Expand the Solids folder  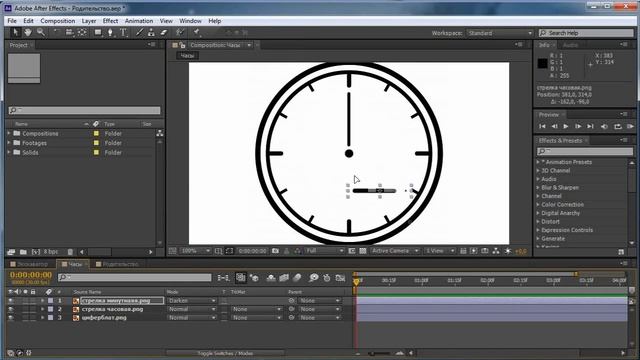[x=9, y=152]
